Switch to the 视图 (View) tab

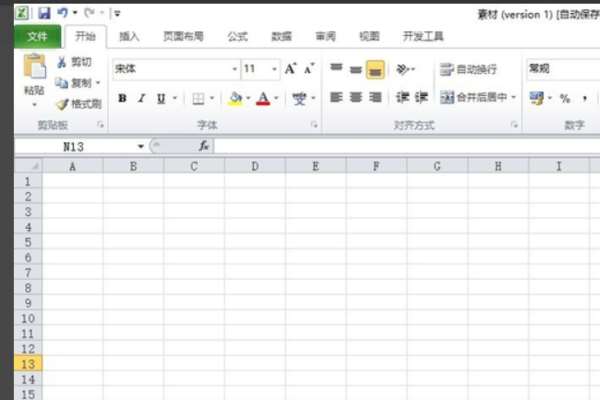[x=369, y=36]
